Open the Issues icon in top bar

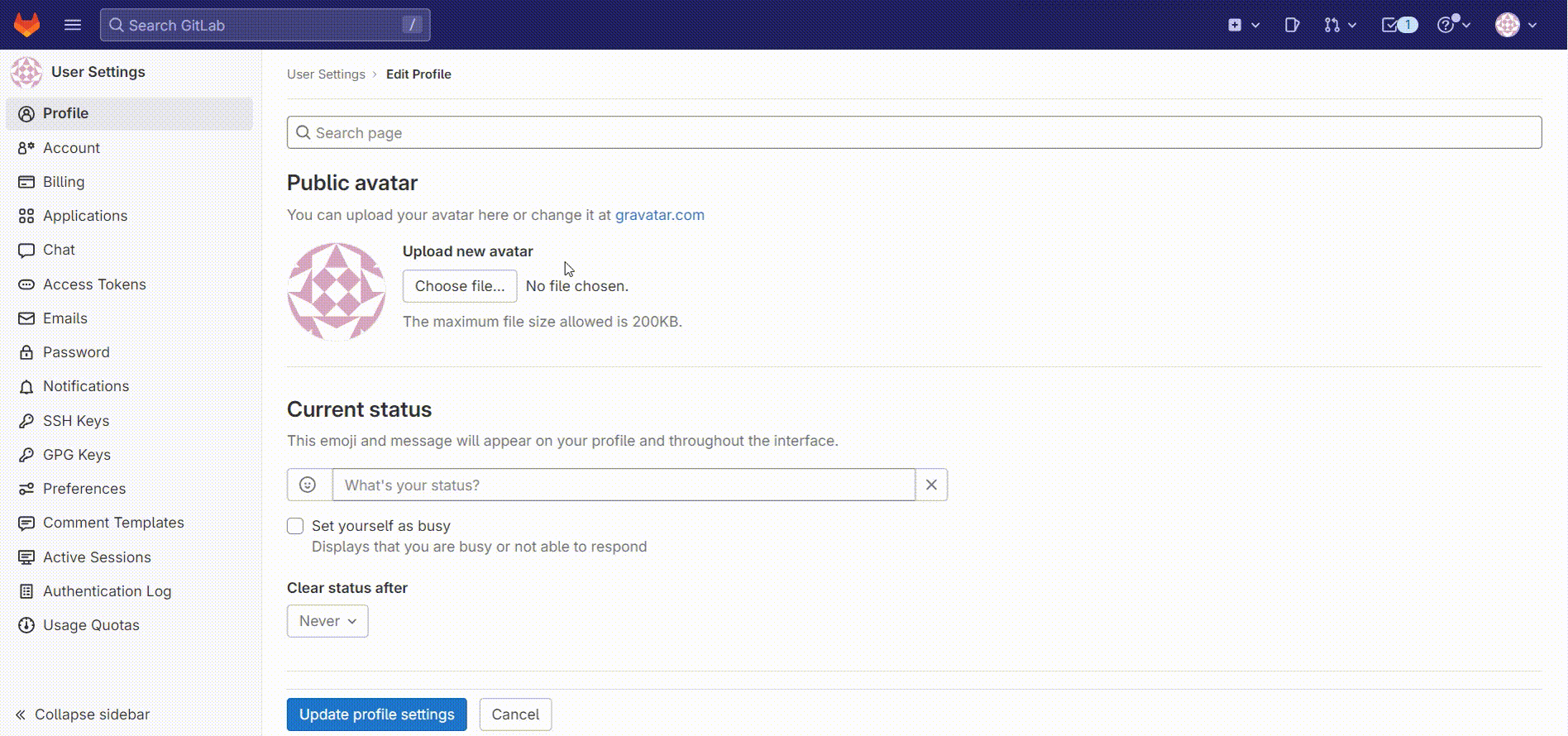(x=1292, y=25)
